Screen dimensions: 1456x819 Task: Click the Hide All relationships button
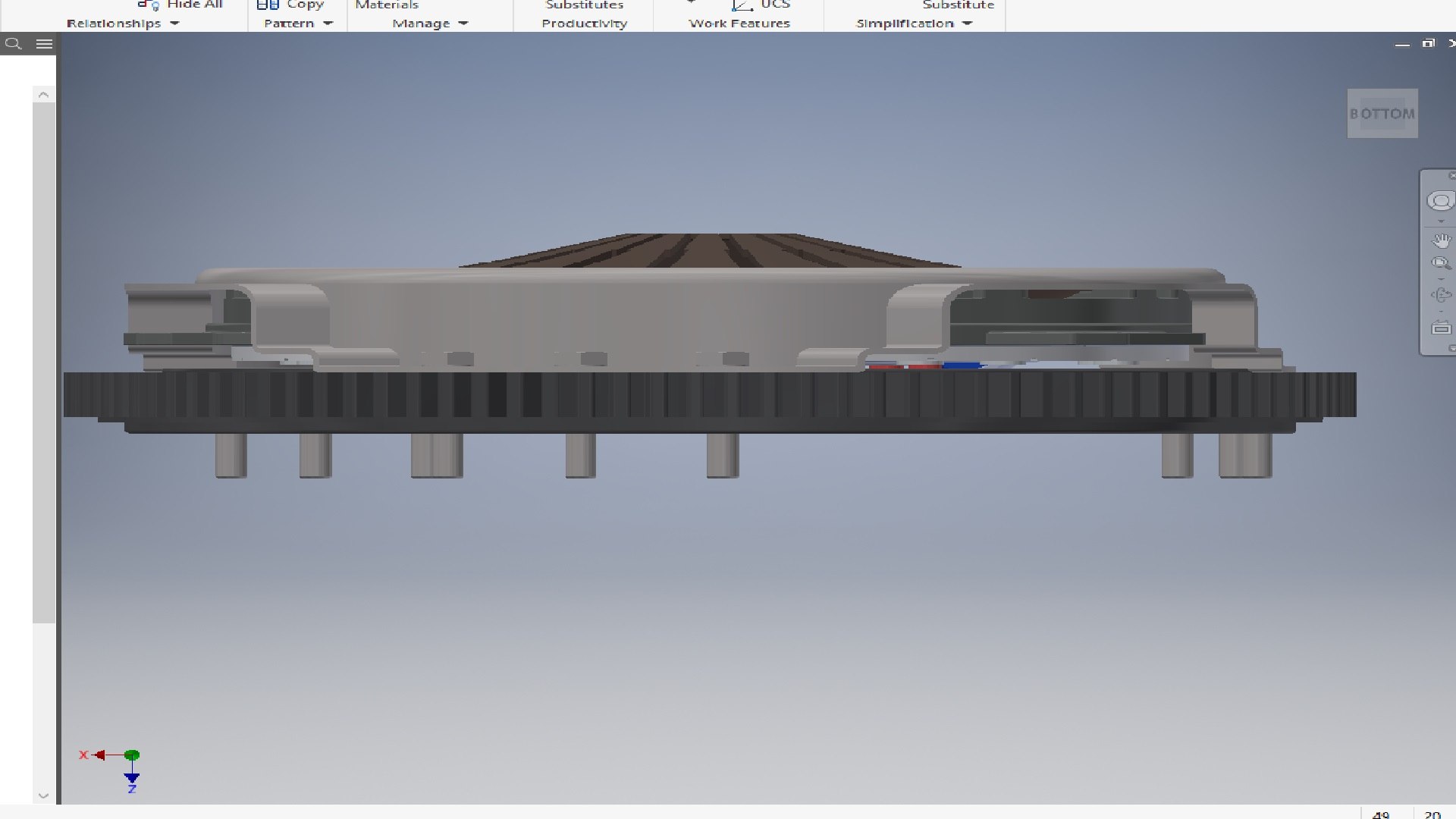[180, 5]
